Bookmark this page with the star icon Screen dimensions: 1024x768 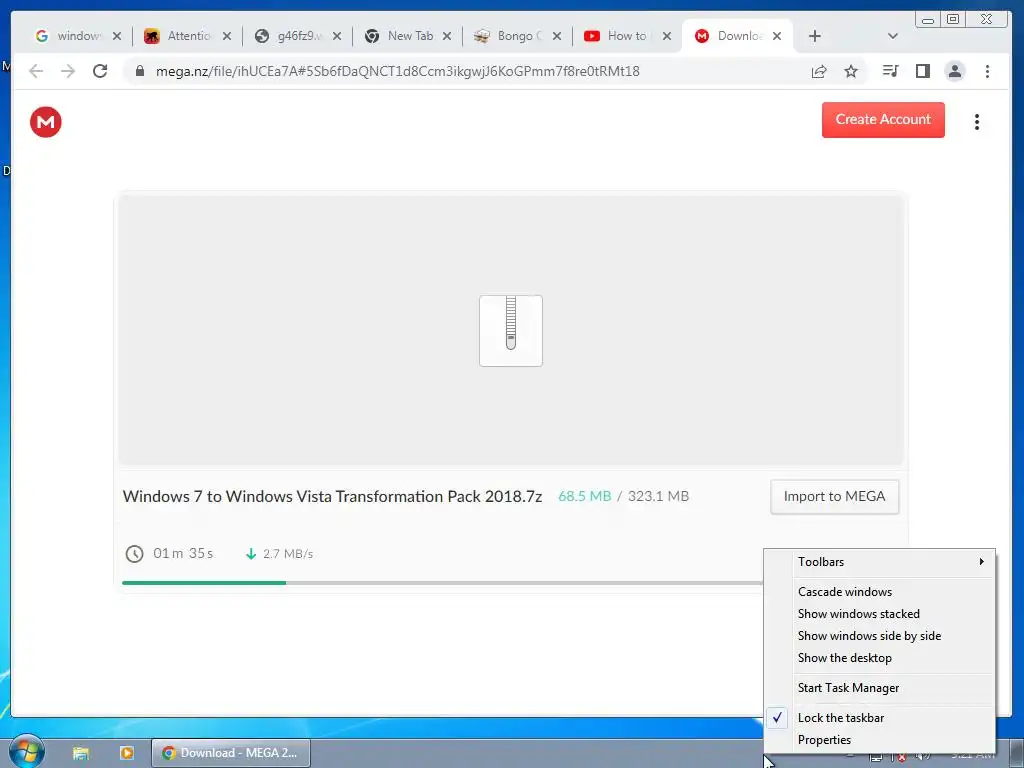pyautogui.click(x=851, y=71)
